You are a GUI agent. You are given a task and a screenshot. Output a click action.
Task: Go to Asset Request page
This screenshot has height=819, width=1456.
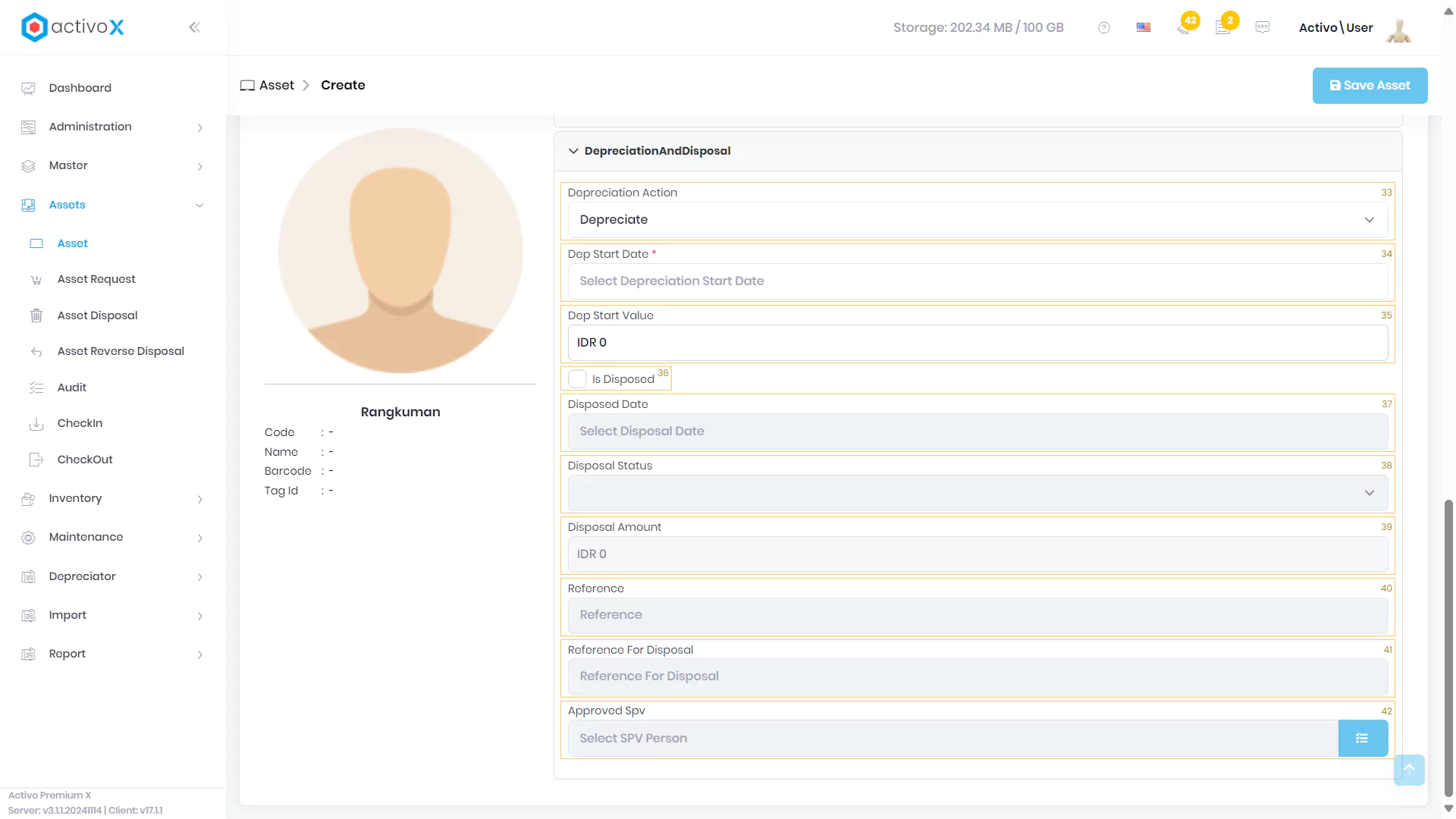pyautogui.click(x=96, y=279)
